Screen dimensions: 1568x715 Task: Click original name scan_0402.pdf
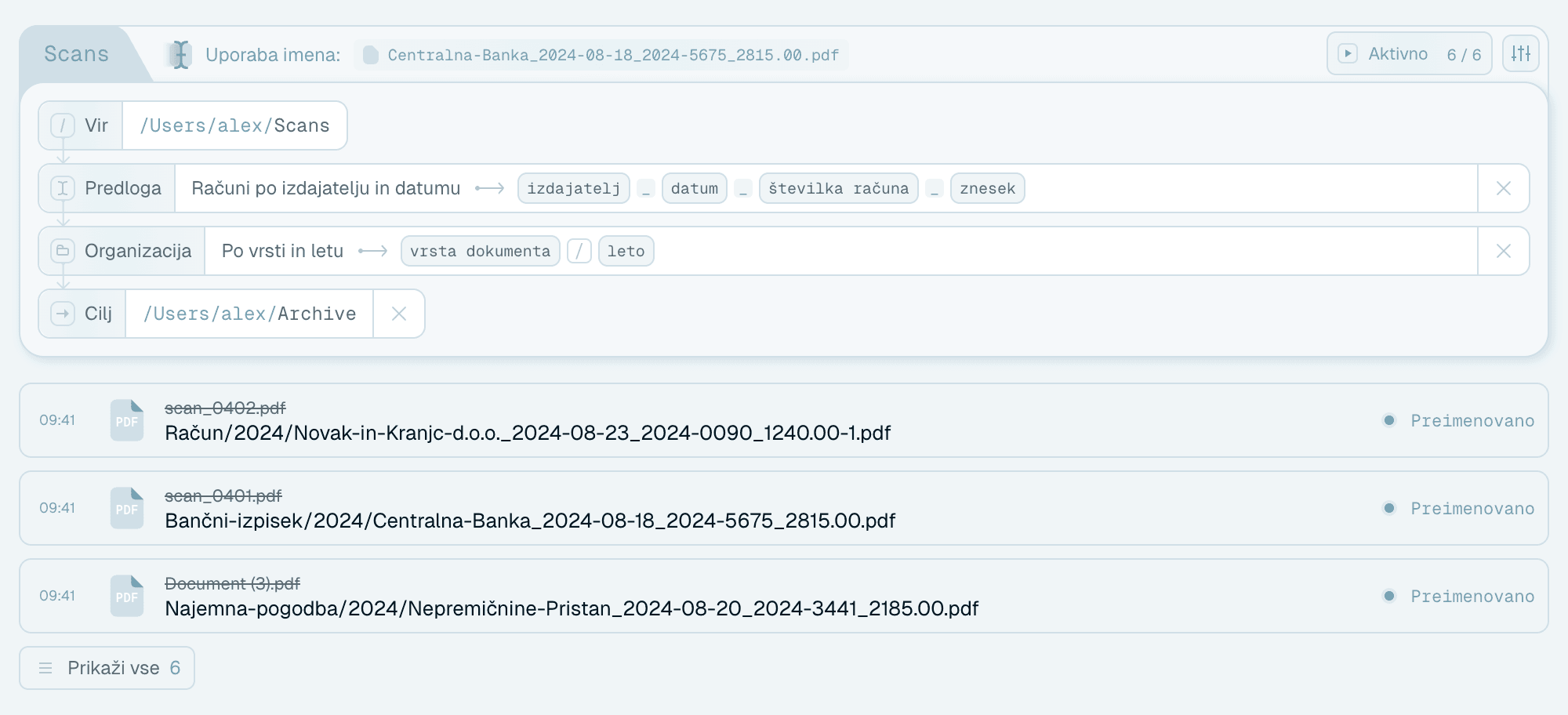(x=225, y=408)
